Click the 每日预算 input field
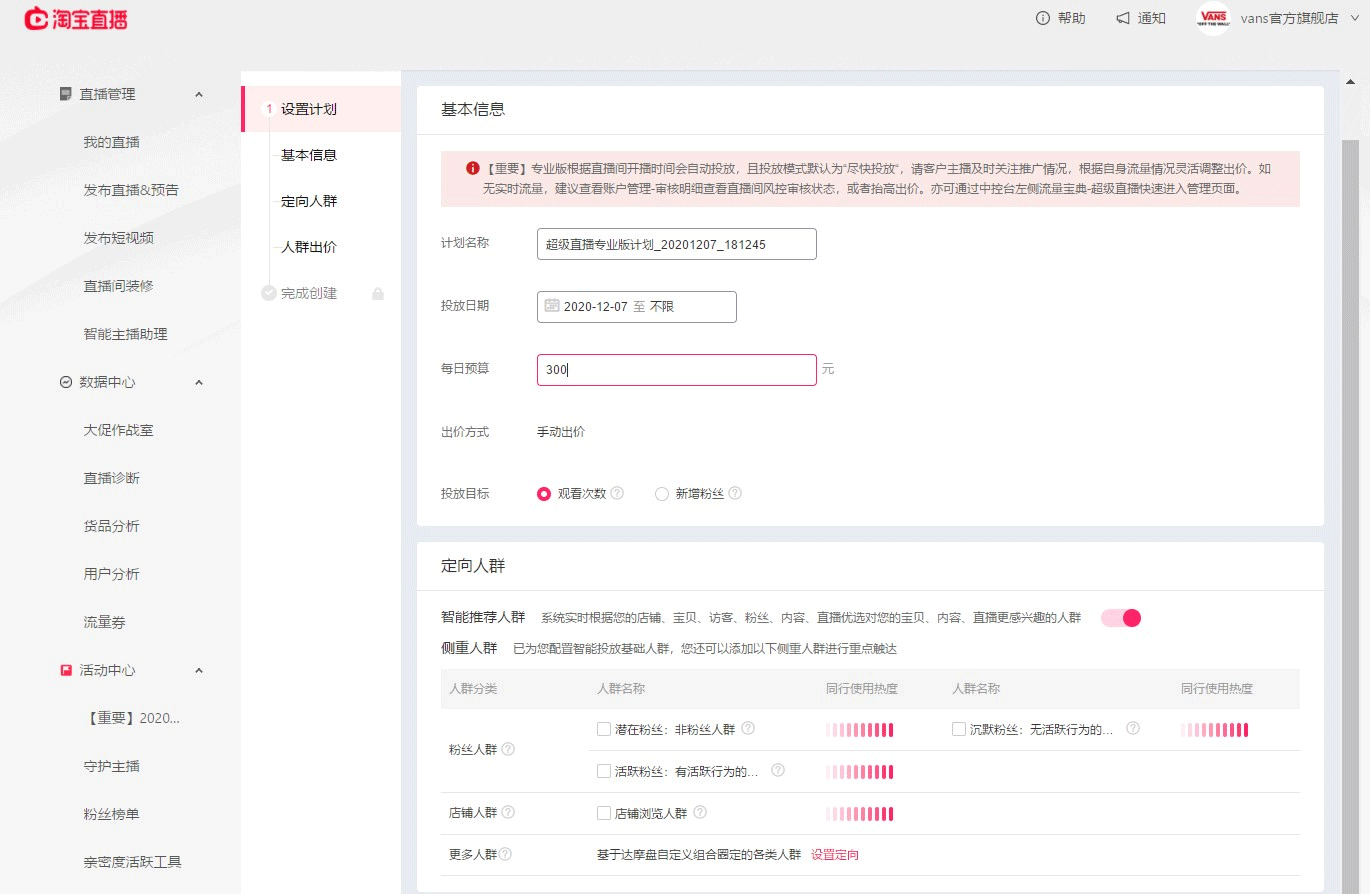Screen dimensions: 1370x894 click(676, 370)
